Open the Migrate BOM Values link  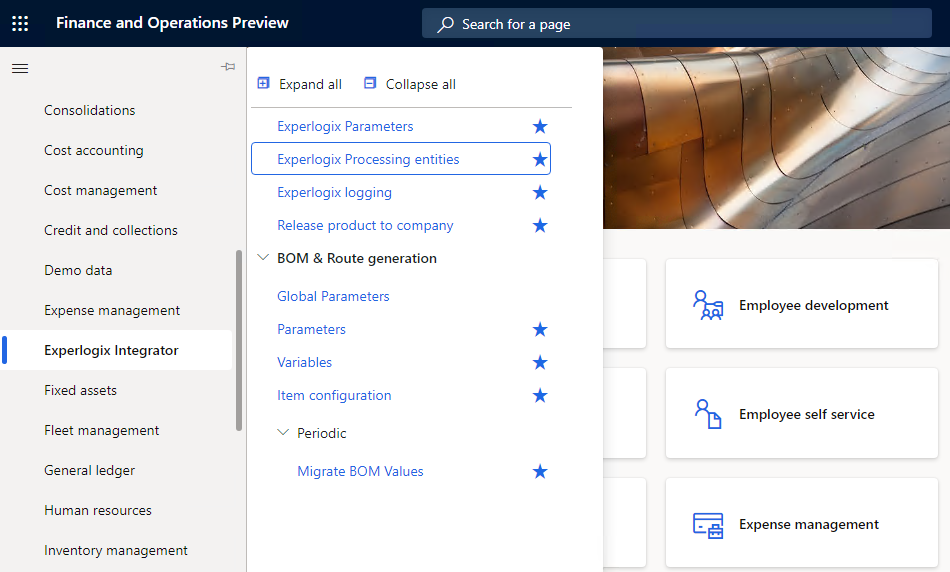[x=360, y=471]
